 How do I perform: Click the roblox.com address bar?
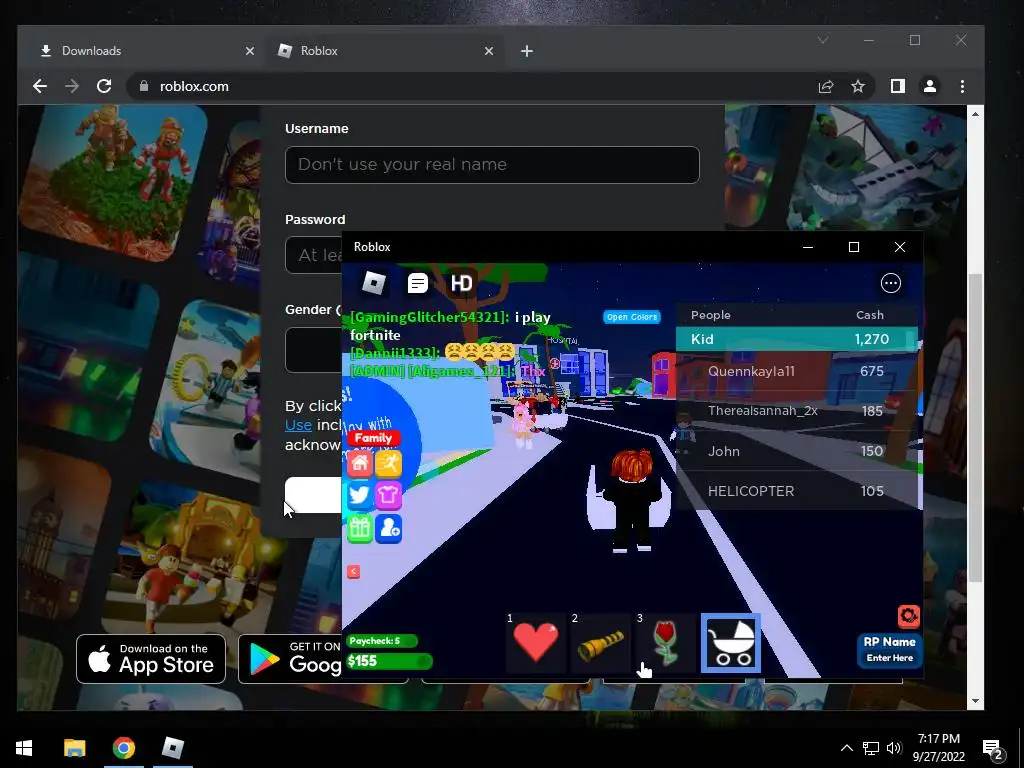point(470,86)
